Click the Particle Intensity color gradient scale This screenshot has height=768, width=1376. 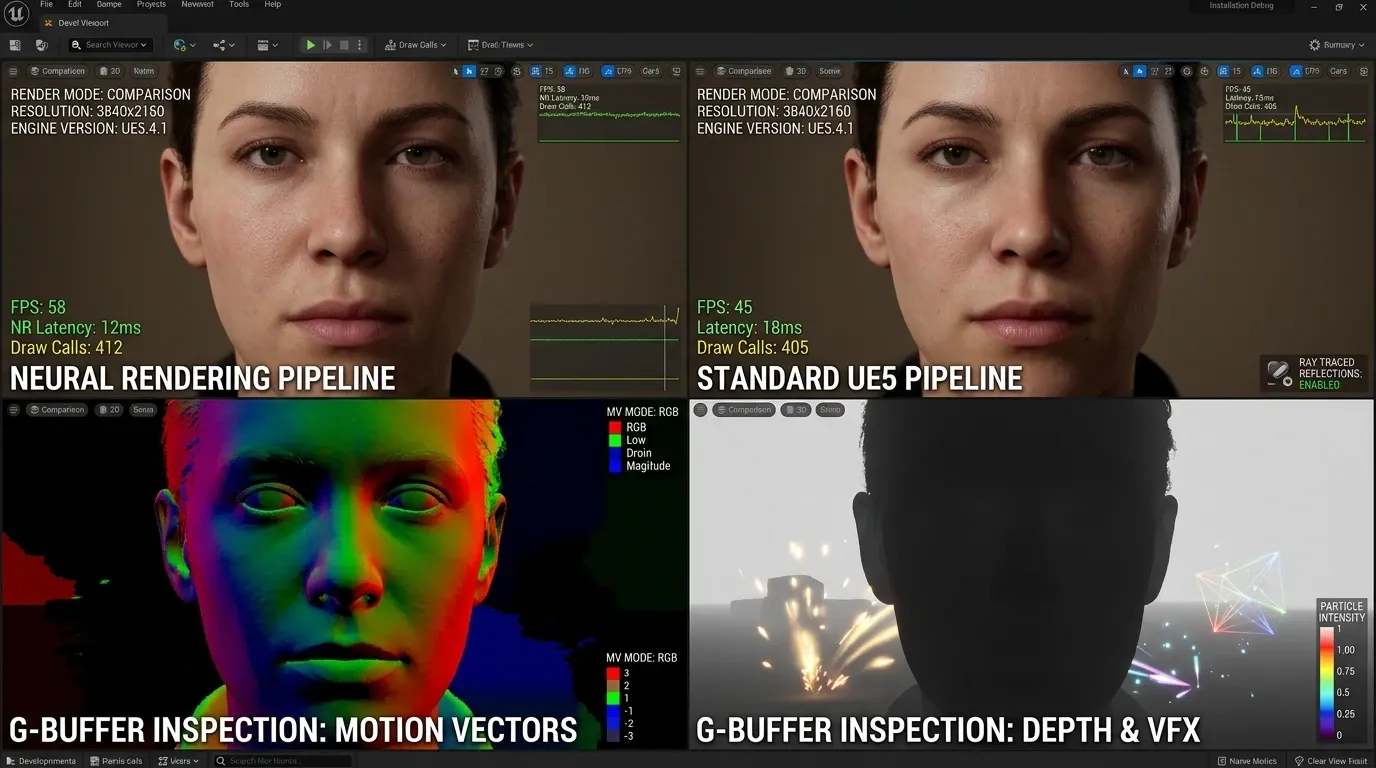pos(1327,683)
